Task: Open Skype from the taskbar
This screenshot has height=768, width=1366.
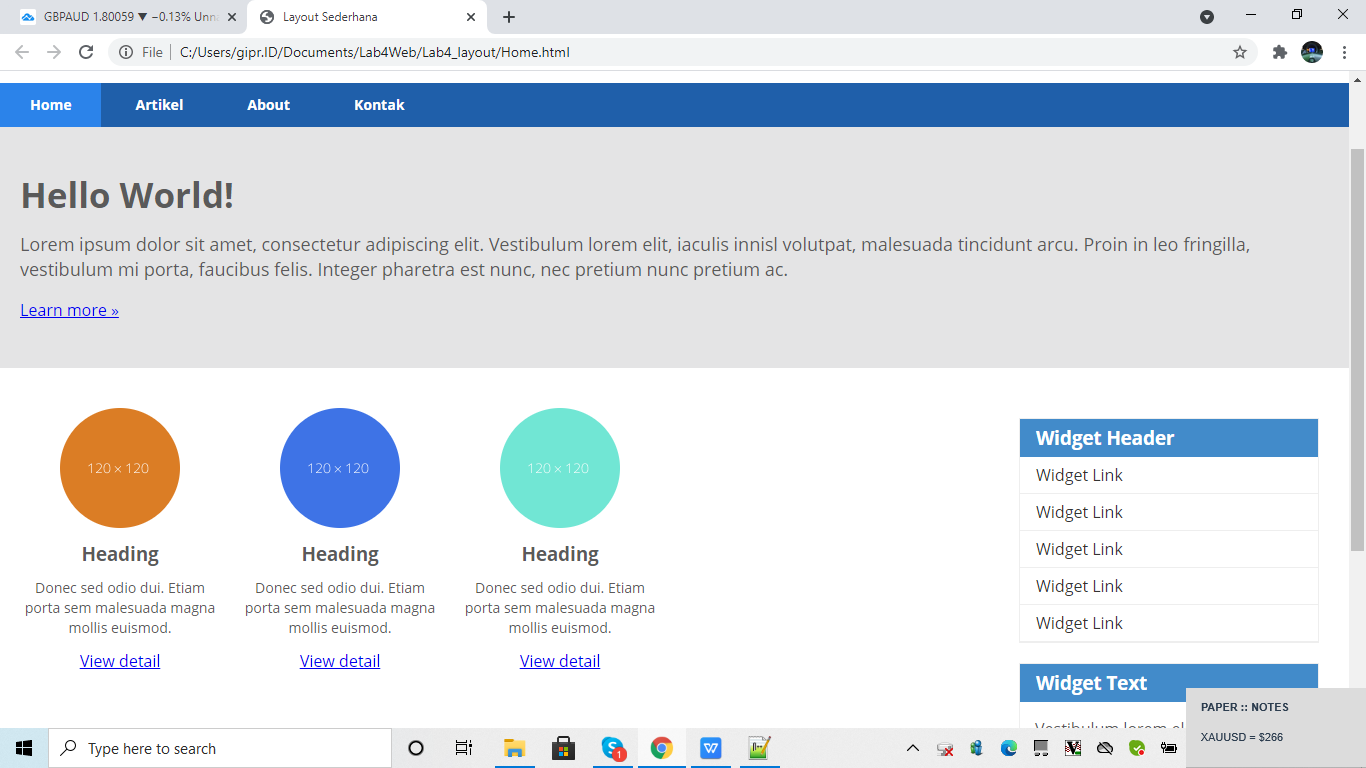Action: 613,748
